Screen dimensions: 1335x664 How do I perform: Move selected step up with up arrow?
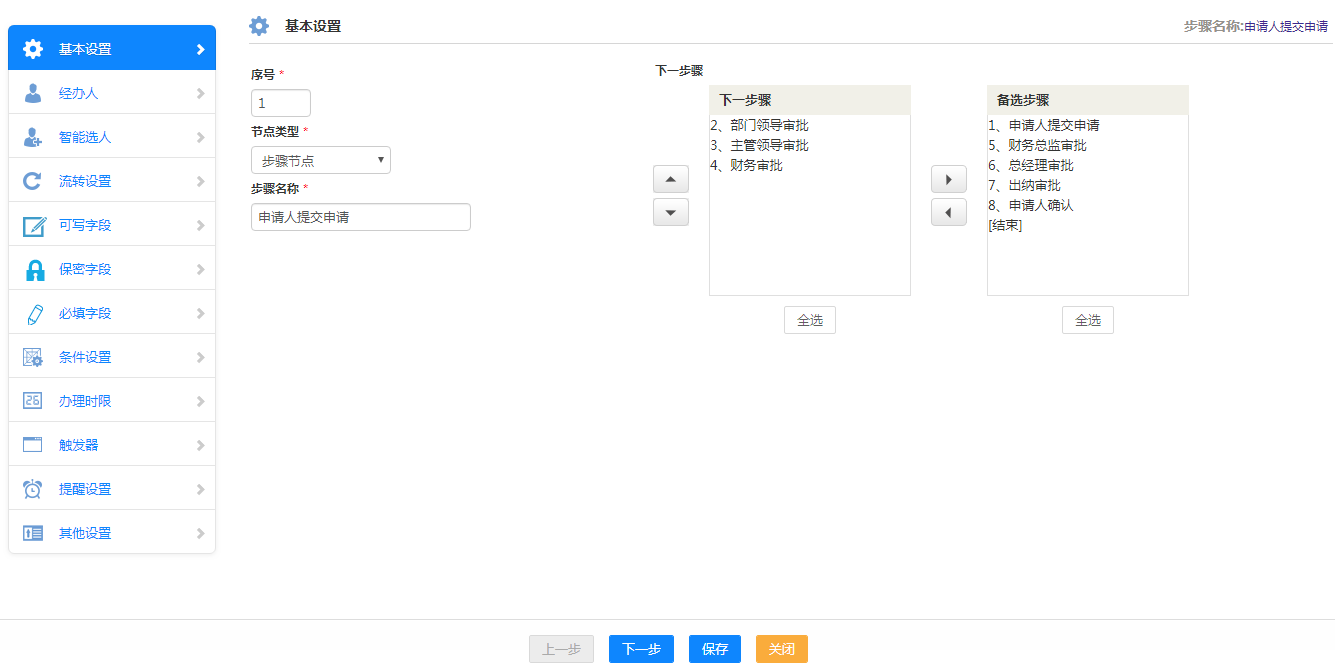coord(670,180)
